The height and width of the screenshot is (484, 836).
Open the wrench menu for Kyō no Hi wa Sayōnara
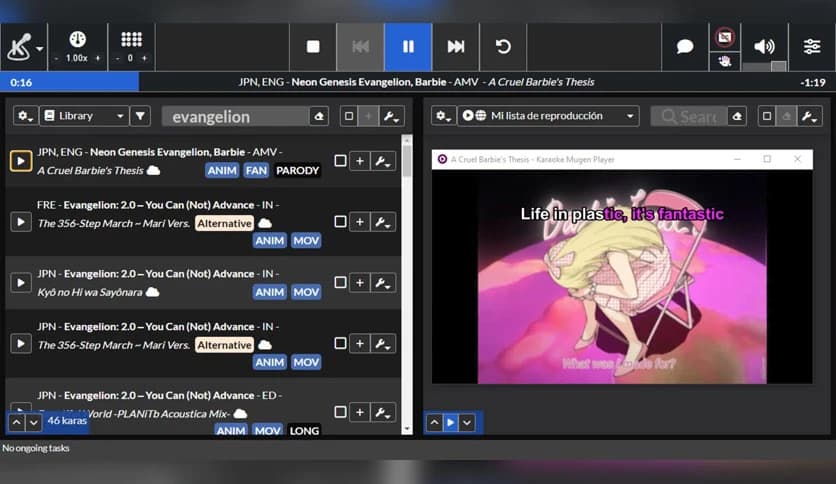coord(383,283)
